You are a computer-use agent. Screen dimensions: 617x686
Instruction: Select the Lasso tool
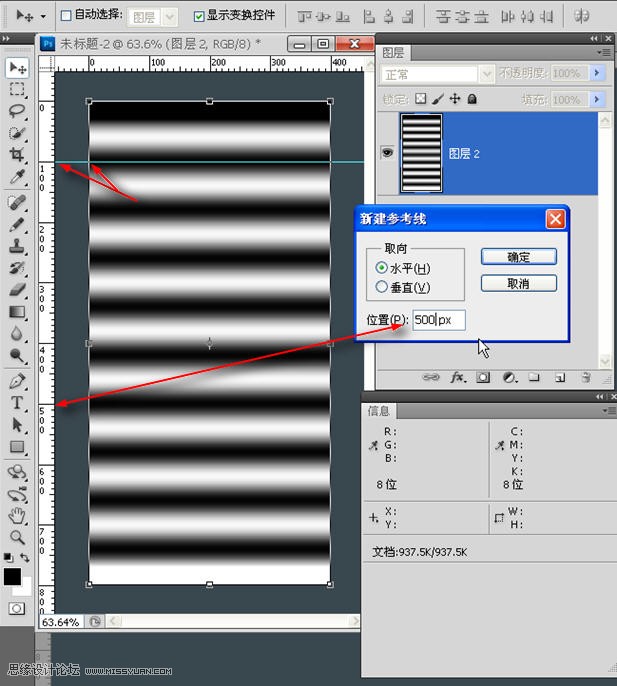pyautogui.click(x=18, y=110)
